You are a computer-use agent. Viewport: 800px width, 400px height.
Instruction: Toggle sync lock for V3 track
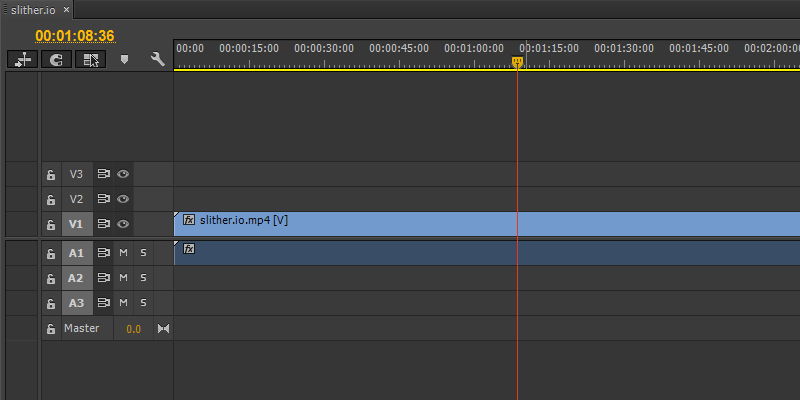(104, 174)
